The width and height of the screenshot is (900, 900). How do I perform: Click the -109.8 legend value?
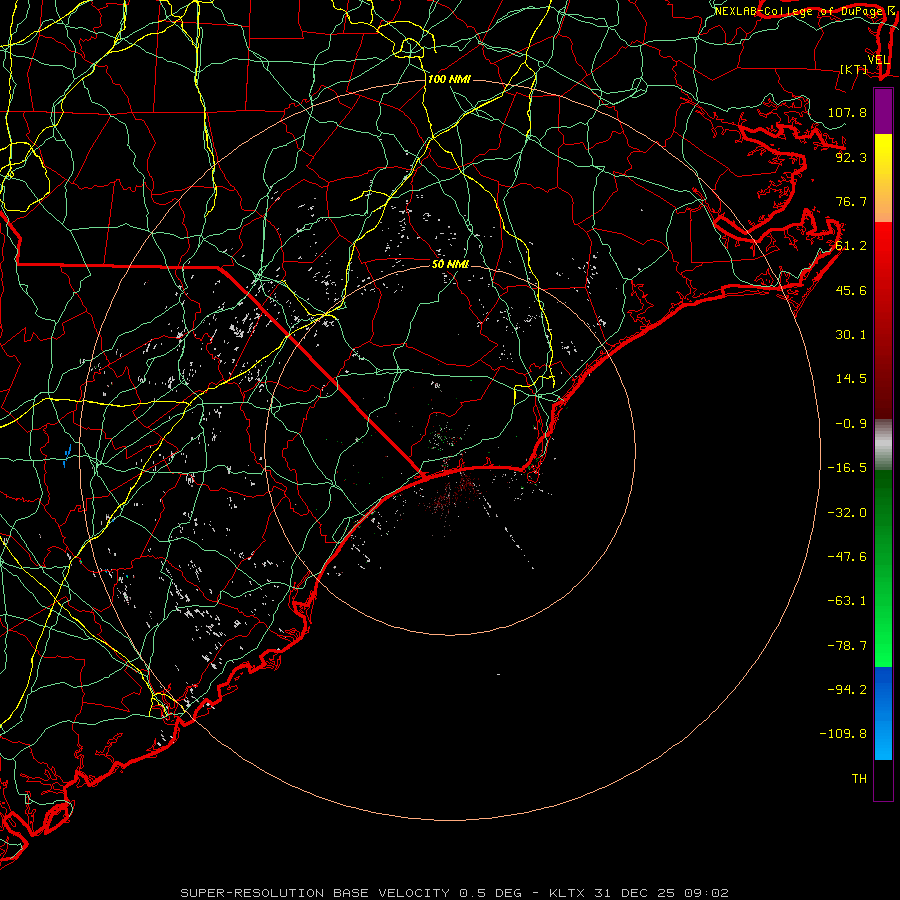(x=843, y=734)
